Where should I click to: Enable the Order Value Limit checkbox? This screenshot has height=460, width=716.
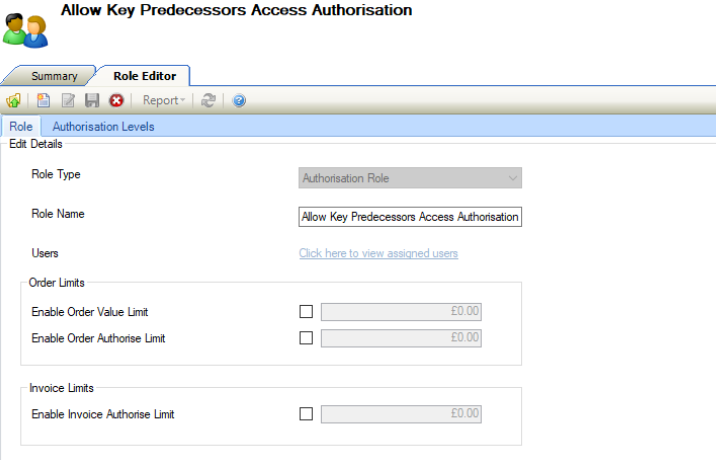(306, 312)
